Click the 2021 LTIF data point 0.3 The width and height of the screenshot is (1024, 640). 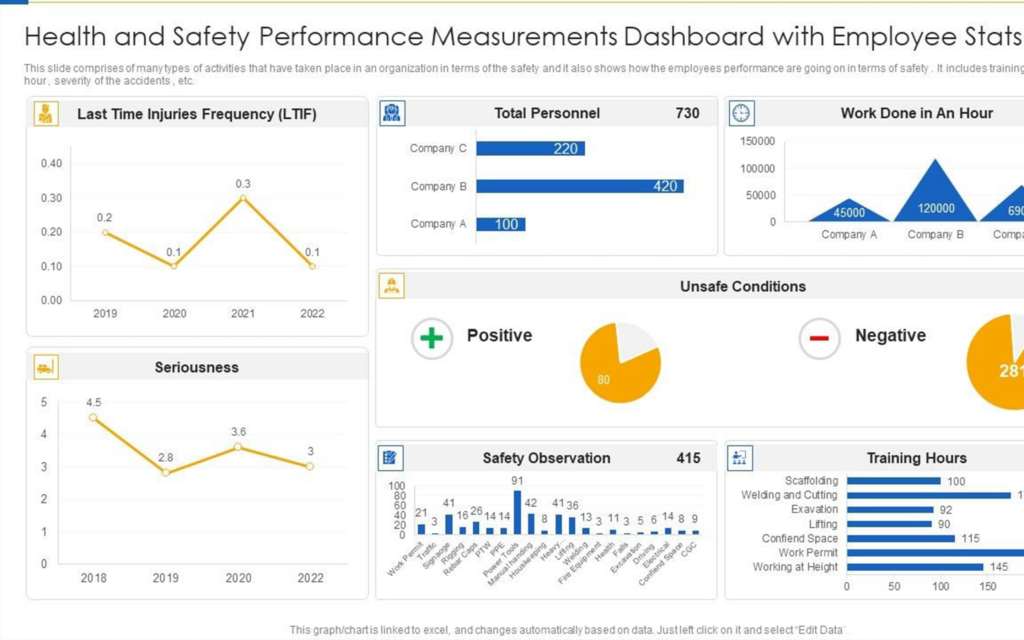click(243, 198)
